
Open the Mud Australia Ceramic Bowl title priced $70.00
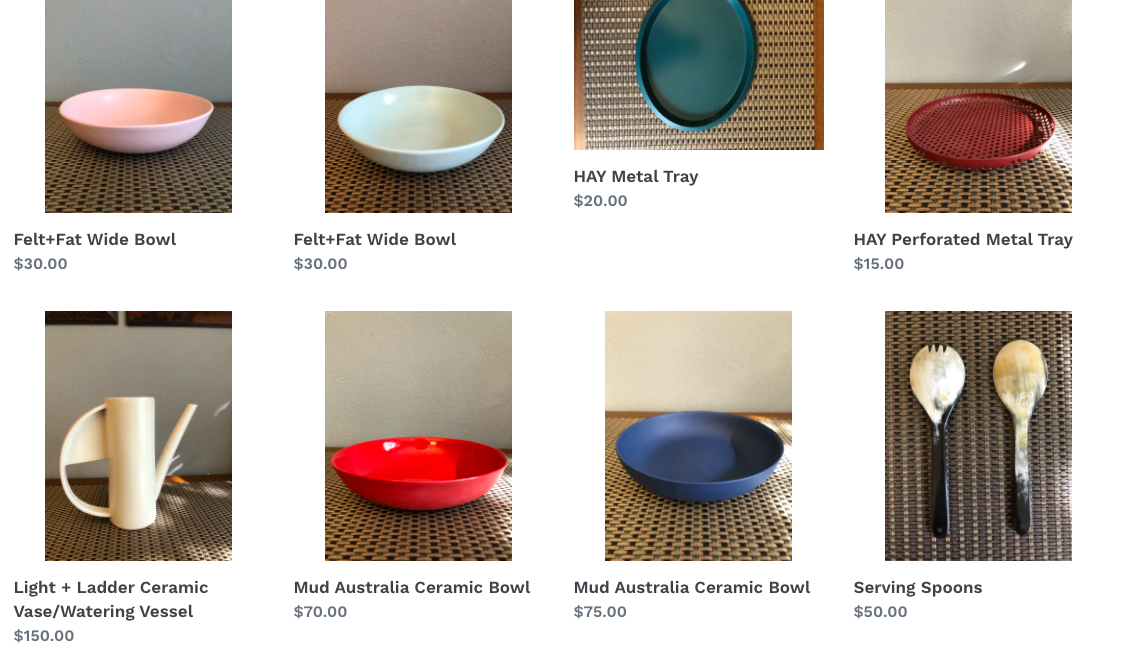411,587
